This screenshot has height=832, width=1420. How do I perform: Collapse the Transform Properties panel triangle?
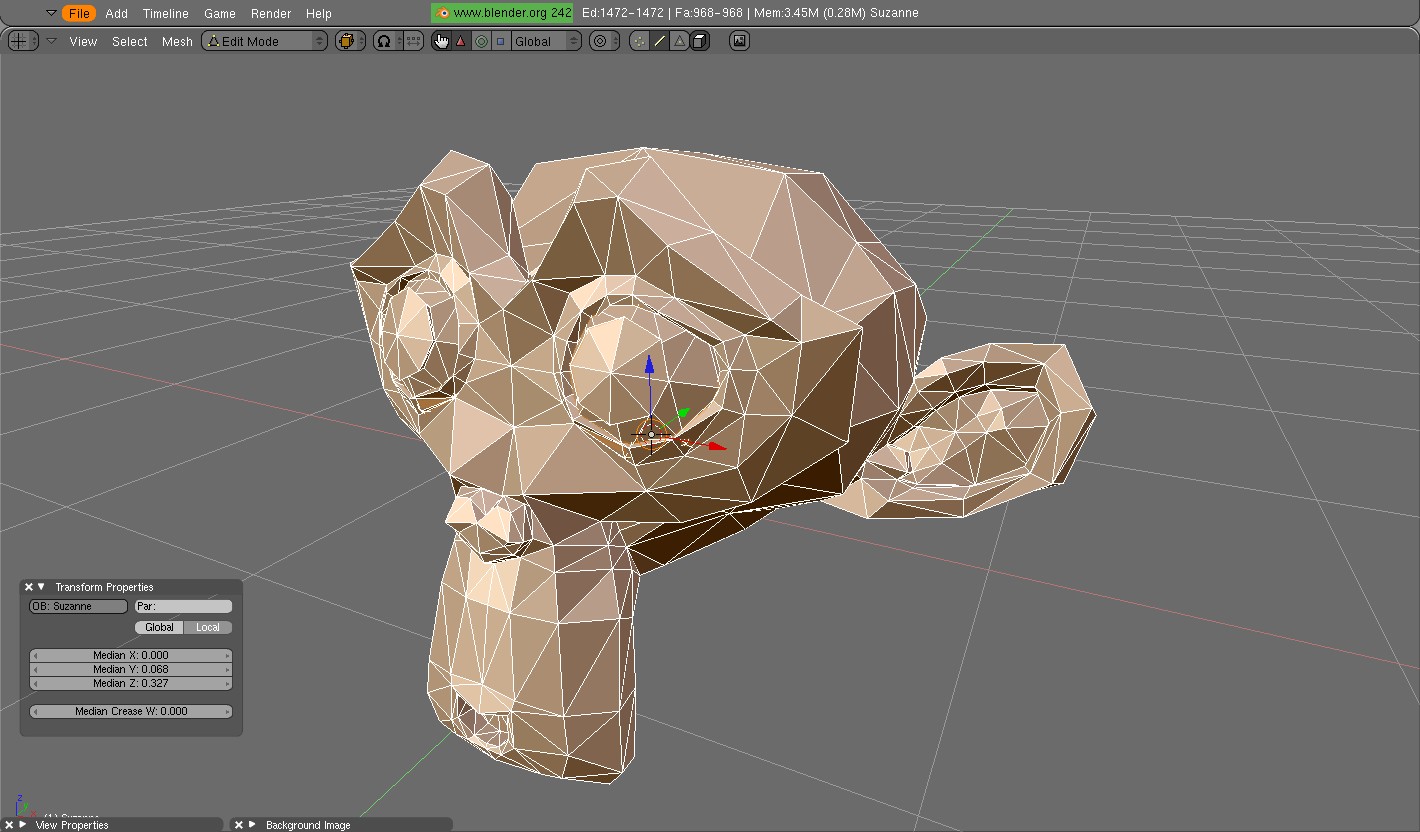(x=41, y=587)
